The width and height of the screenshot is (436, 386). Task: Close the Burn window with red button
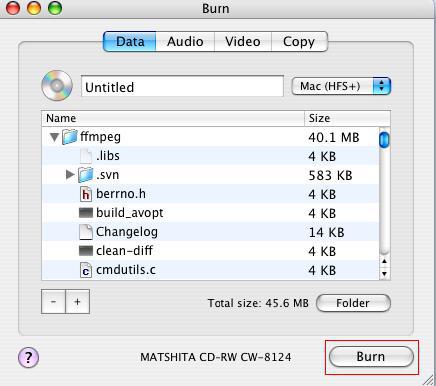click(x=13, y=8)
